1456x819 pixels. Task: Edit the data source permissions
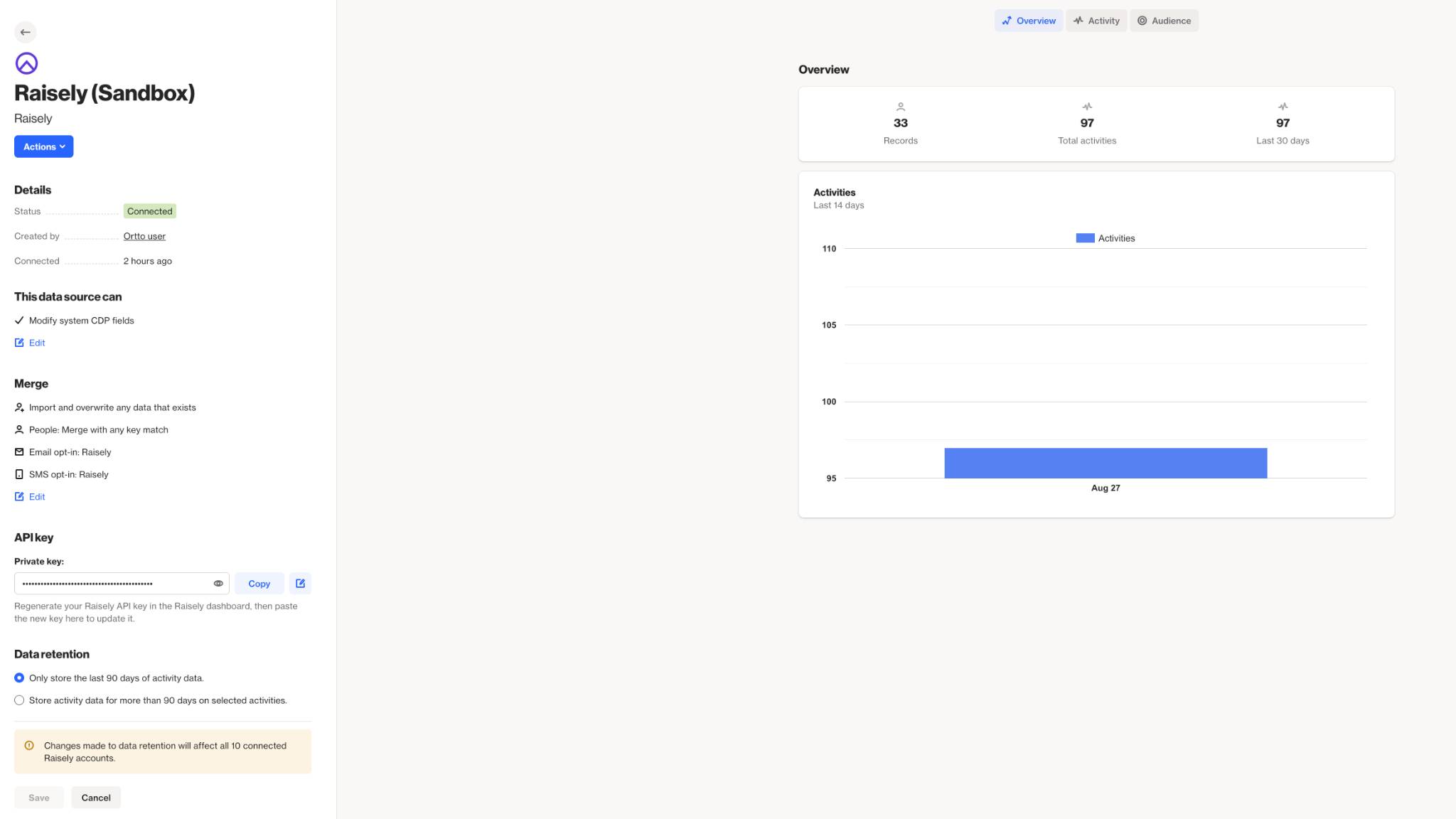(30, 343)
